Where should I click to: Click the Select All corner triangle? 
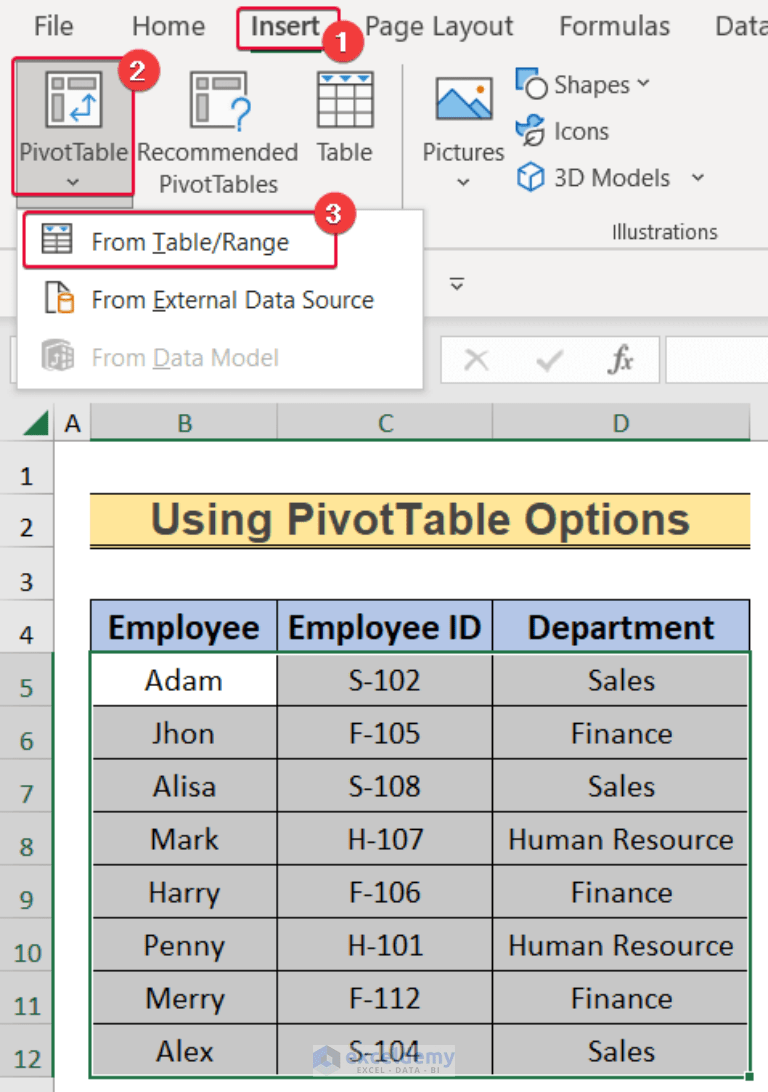37,425
